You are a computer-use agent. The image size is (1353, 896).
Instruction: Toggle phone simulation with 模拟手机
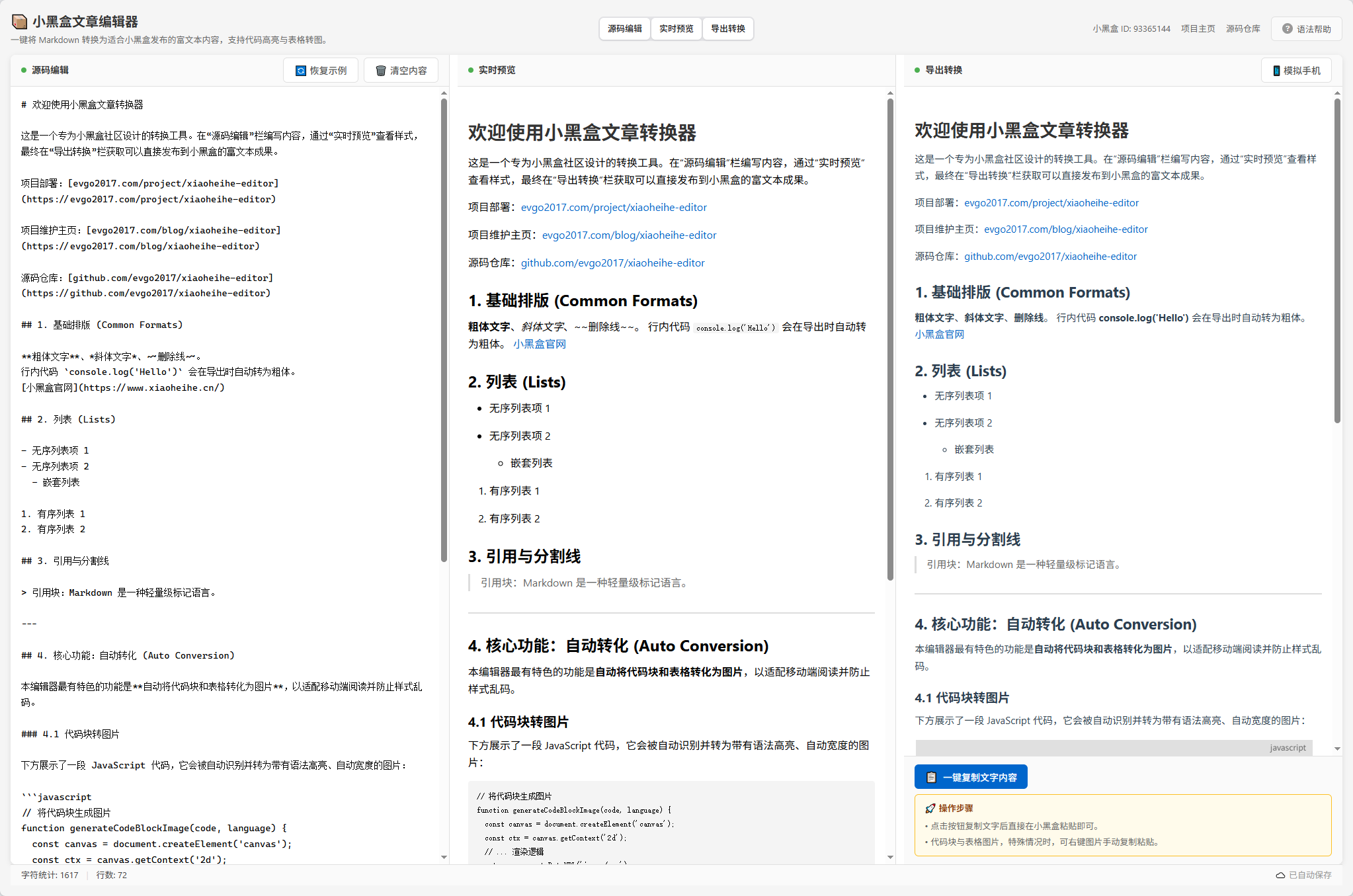click(1295, 69)
